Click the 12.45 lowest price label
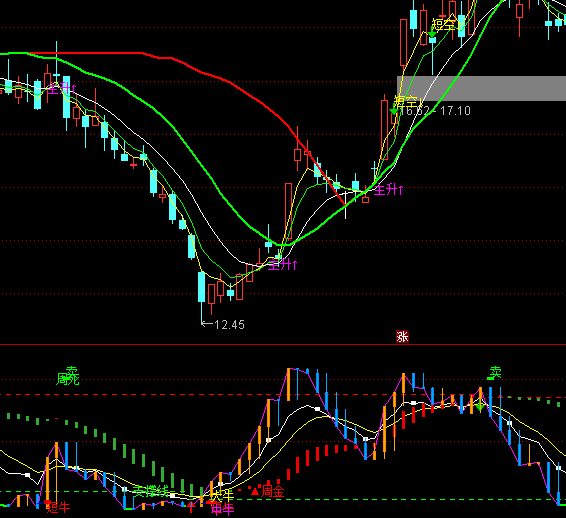This screenshot has height=518, width=566. [x=230, y=325]
